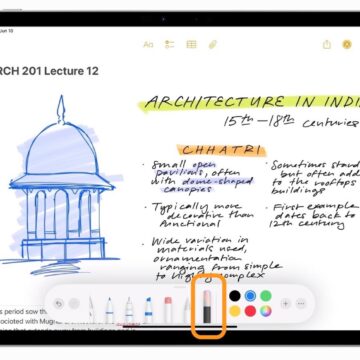Select the thin fountain pen tool

91,310
